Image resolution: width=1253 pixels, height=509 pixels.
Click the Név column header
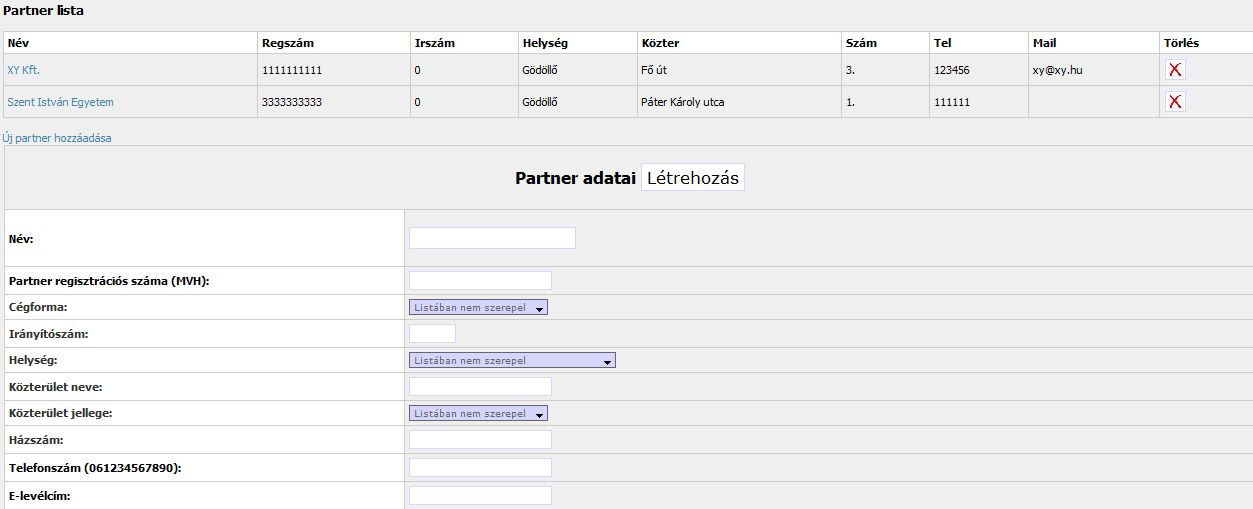tap(130, 43)
